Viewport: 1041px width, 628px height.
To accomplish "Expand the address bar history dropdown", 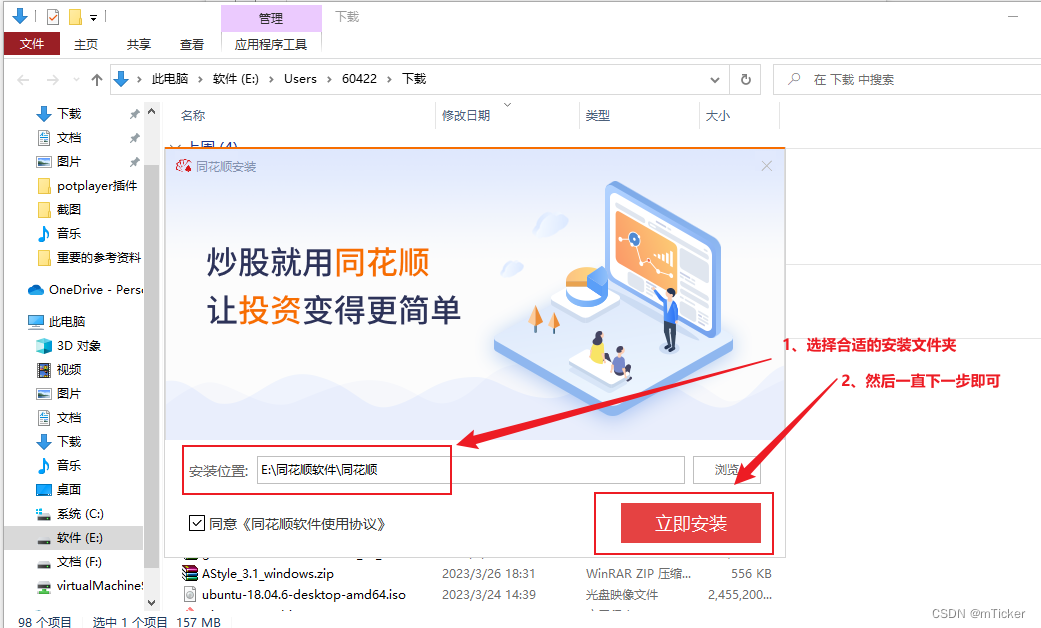I will pyautogui.click(x=715, y=80).
